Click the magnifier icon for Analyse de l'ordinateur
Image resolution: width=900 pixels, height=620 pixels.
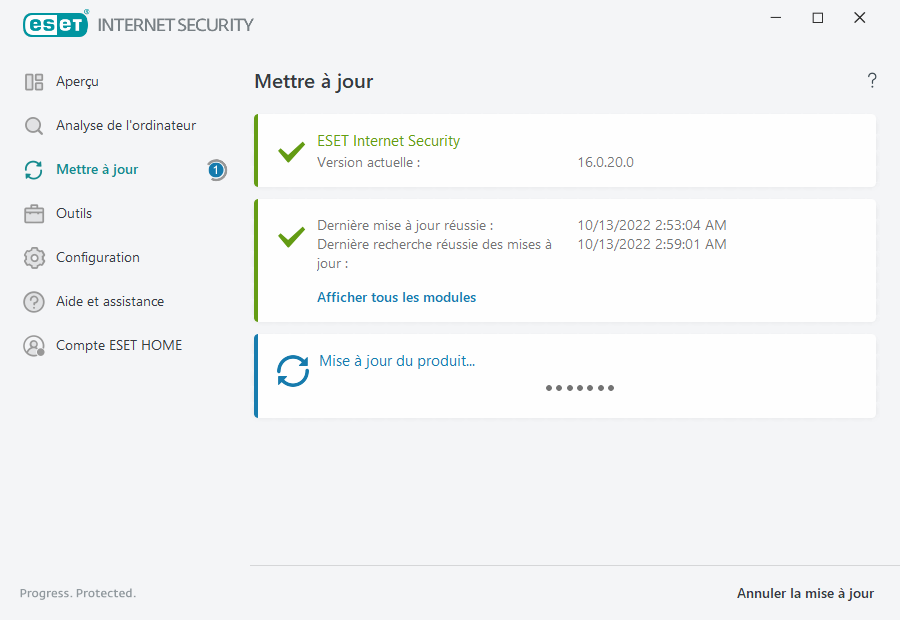pos(34,126)
